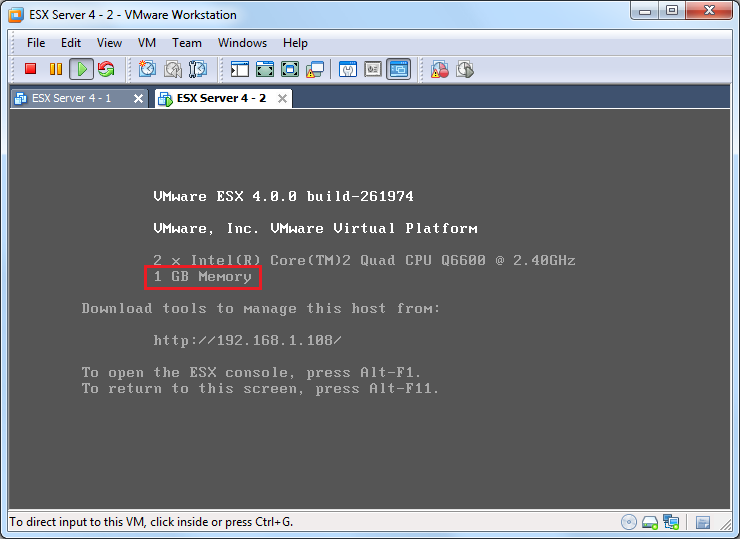The width and height of the screenshot is (740, 539).
Task: Click the network adapter status icon
Action: (x=671, y=522)
